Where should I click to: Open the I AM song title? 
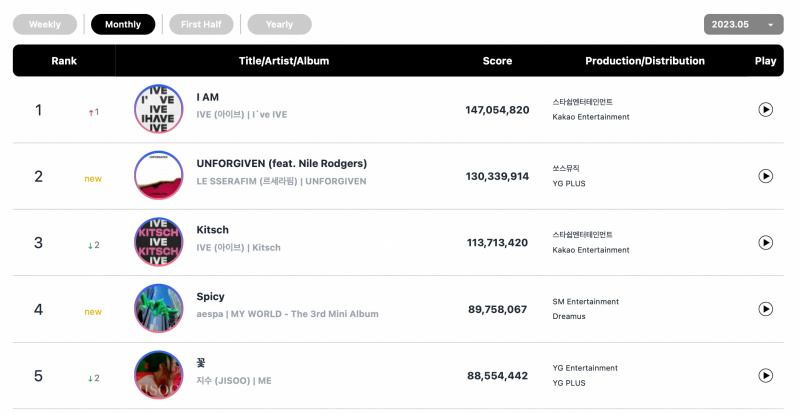(208, 97)
